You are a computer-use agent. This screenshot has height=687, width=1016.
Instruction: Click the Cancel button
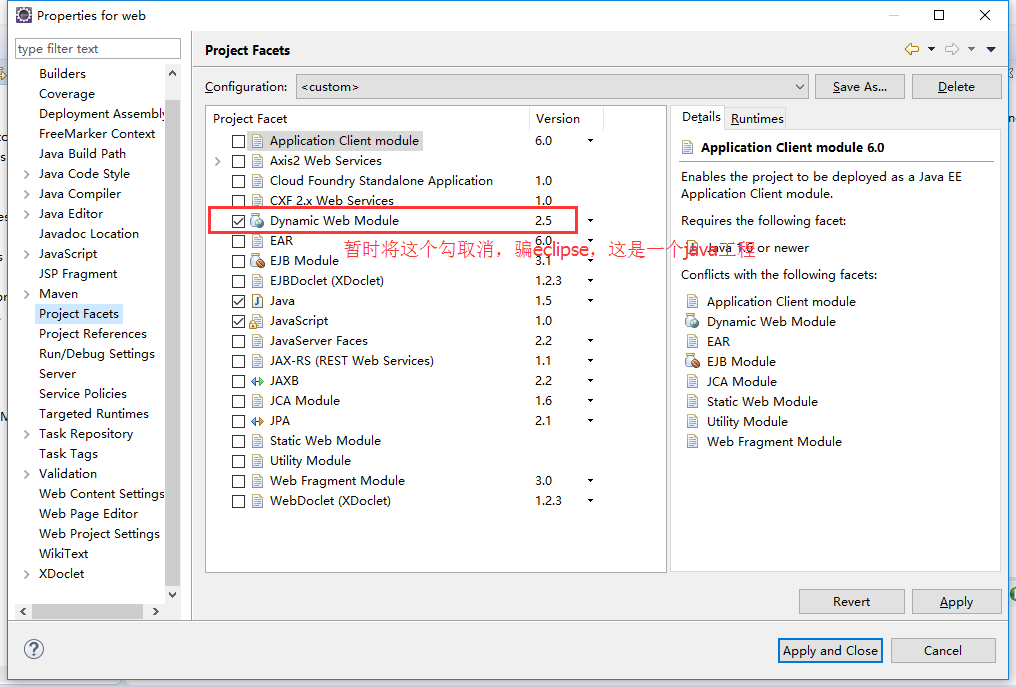(x=943, y=650)
